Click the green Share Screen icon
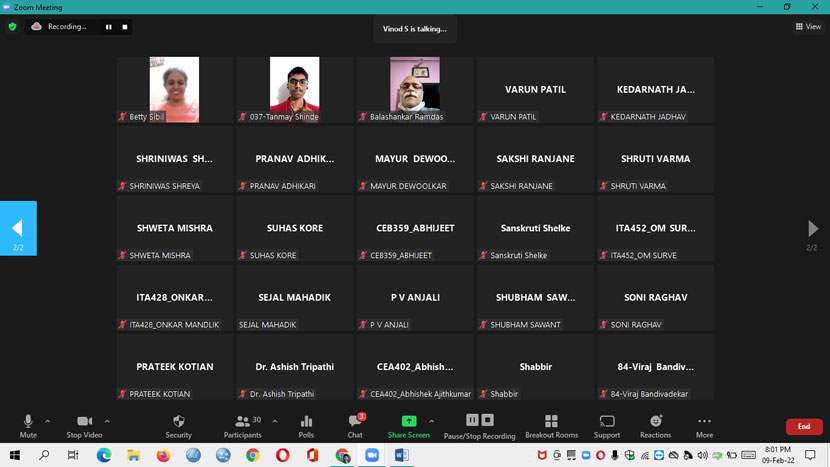 coord(408,422)
